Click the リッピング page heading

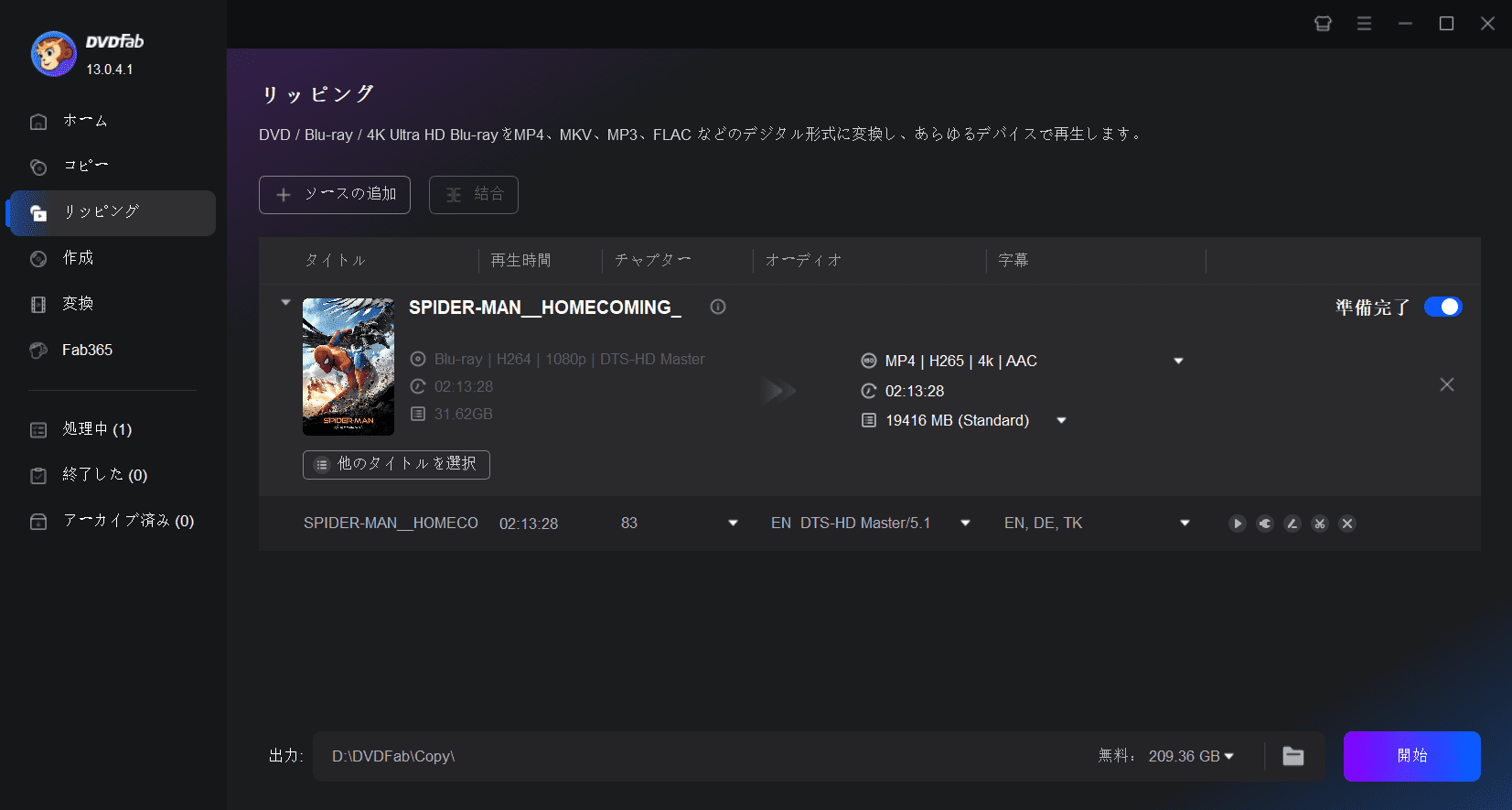pyautogui.click(x=318, y=94)
